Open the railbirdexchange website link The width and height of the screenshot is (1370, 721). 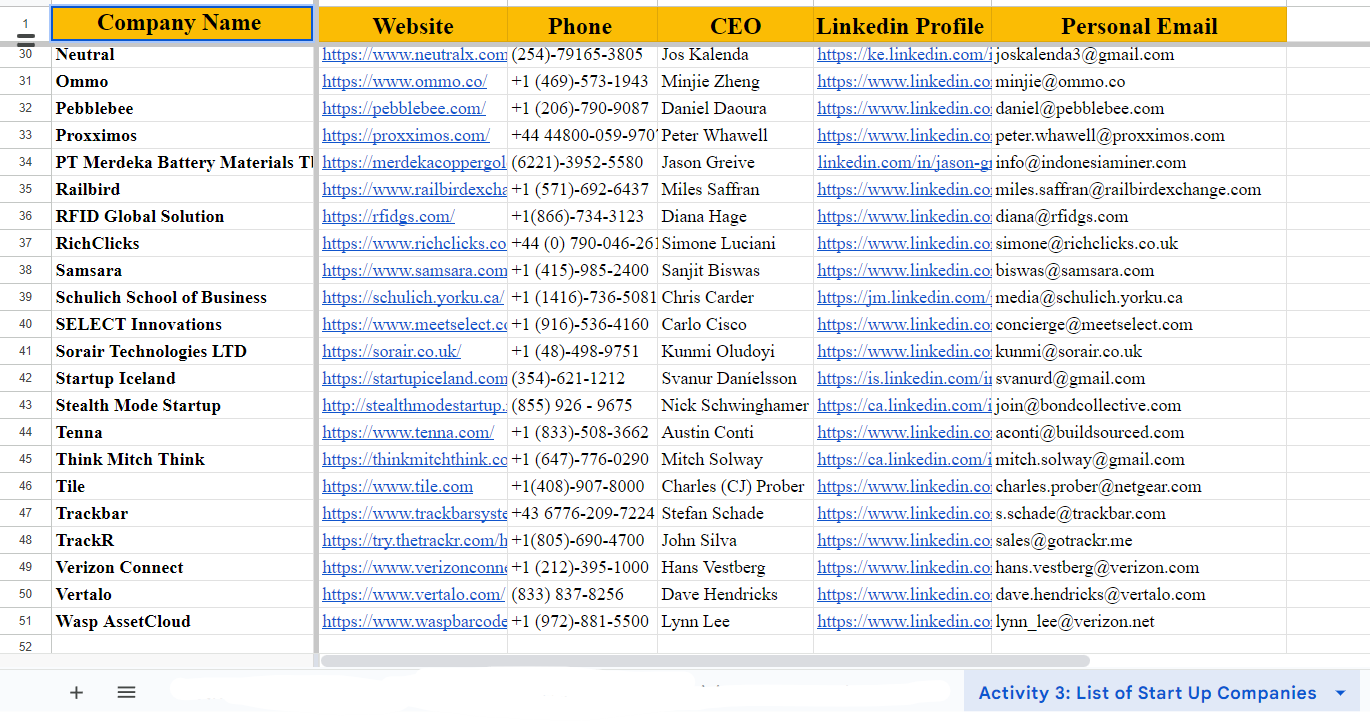point(414,190)
